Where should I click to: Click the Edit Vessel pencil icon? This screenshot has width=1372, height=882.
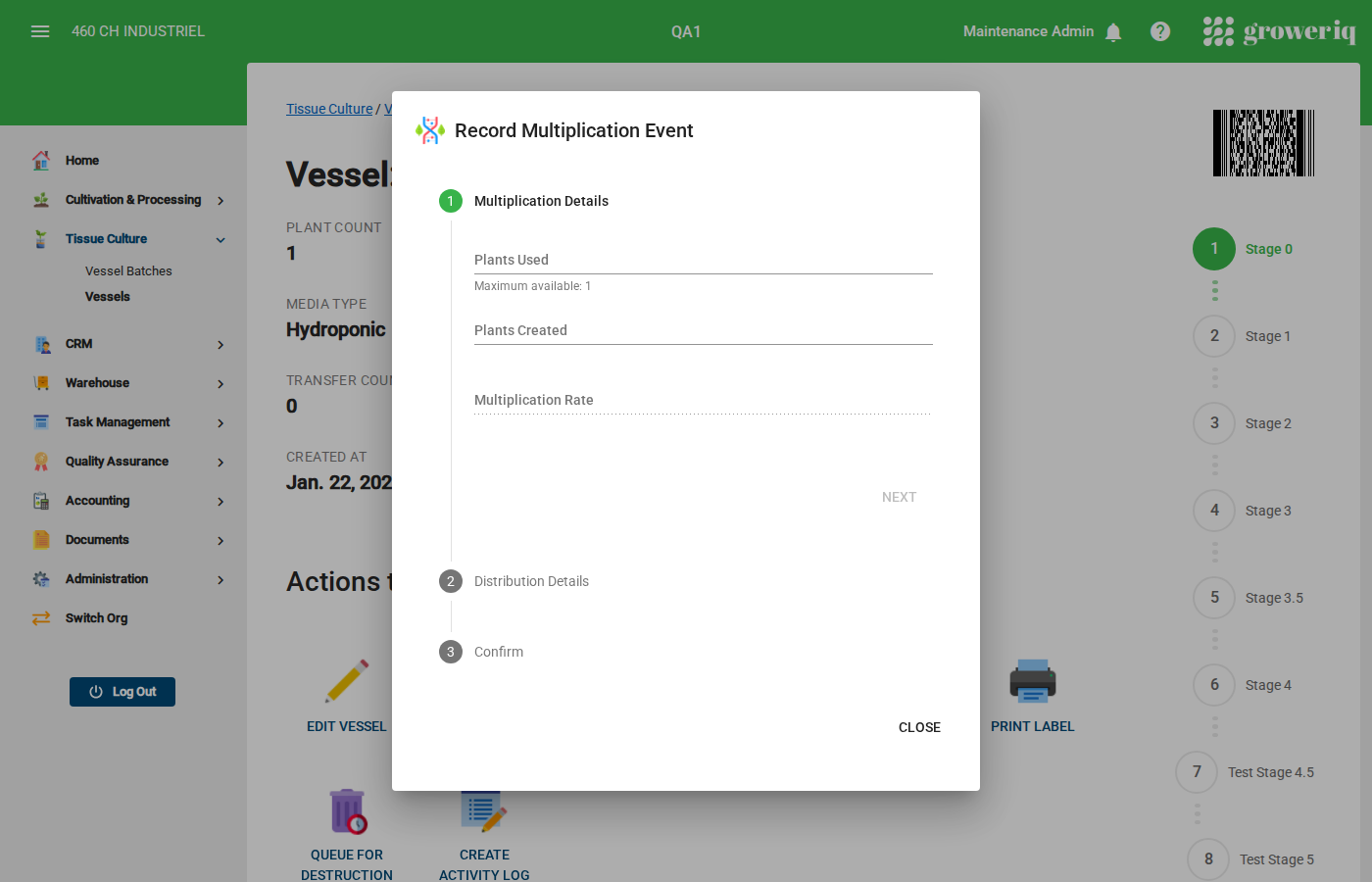347,682
